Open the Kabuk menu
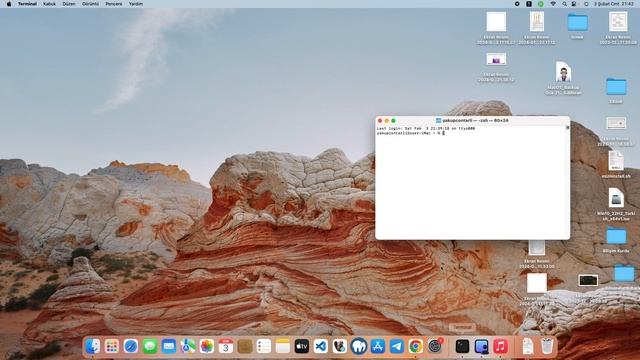The width and height of the screenshot is (640, 360). click(49, 4)
